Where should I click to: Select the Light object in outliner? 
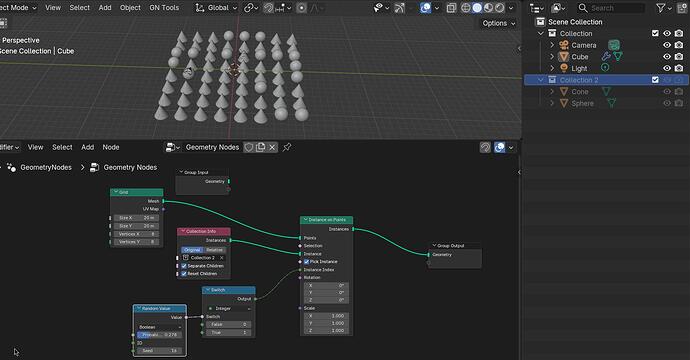coord(579,68)
